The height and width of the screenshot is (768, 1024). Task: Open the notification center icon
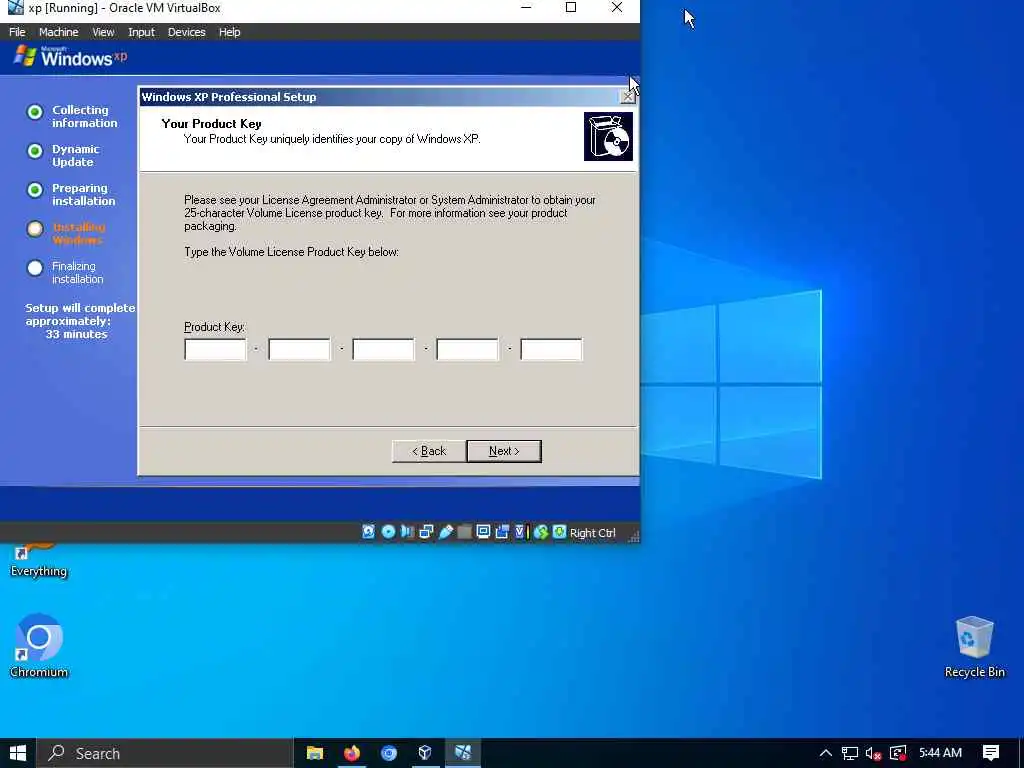[991, 753]
